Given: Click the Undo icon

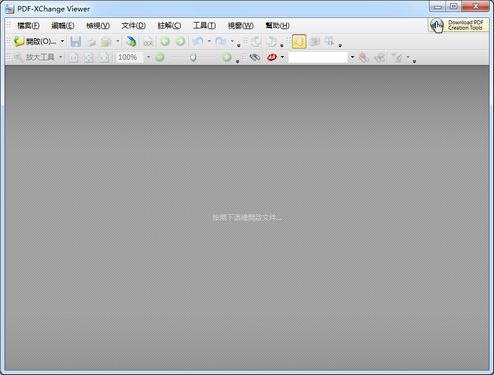Looking at the screenshot, I should click(x=198, y=42).
